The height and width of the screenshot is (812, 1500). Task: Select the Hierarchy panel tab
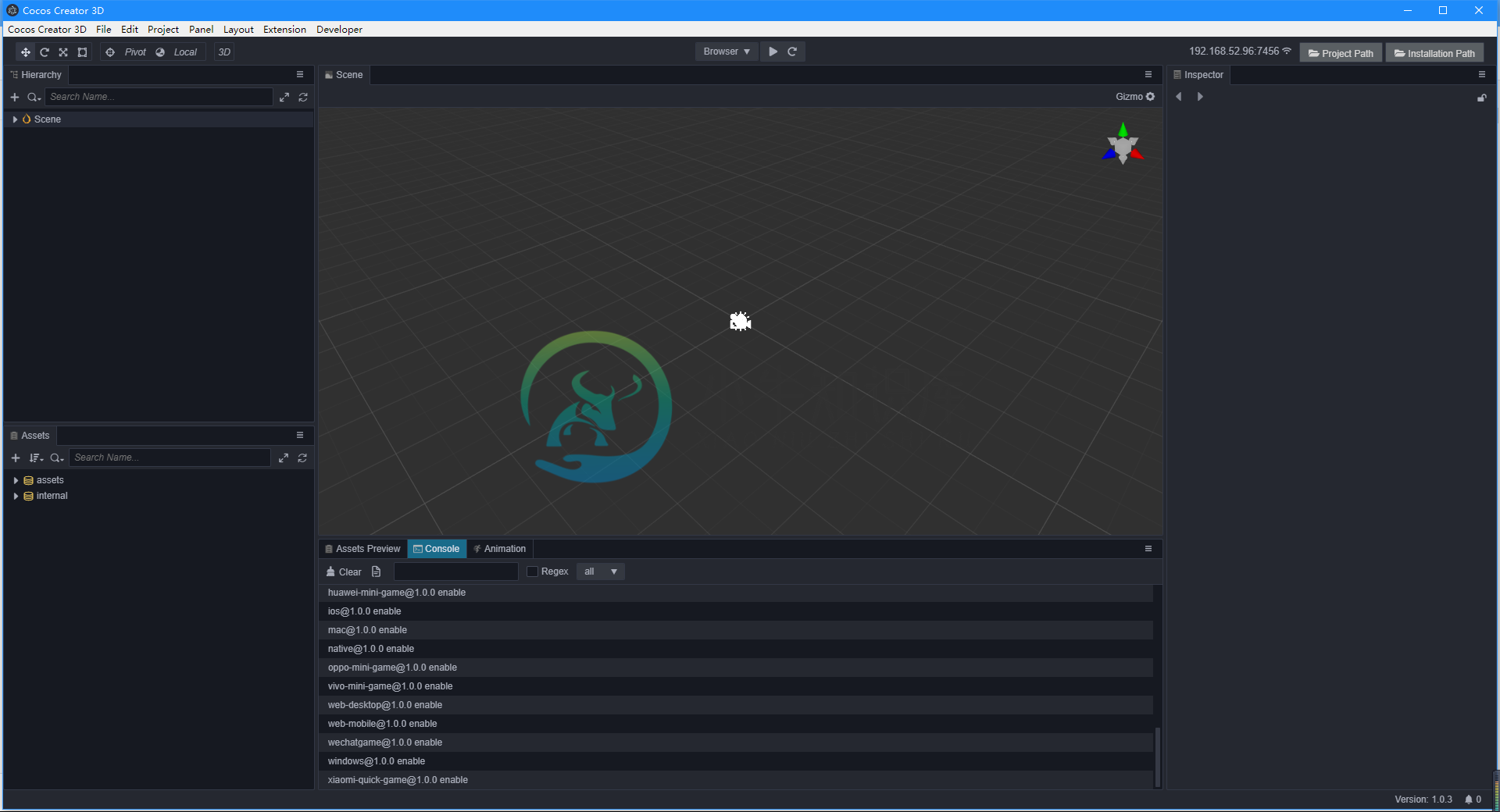(x=37, y=75)
